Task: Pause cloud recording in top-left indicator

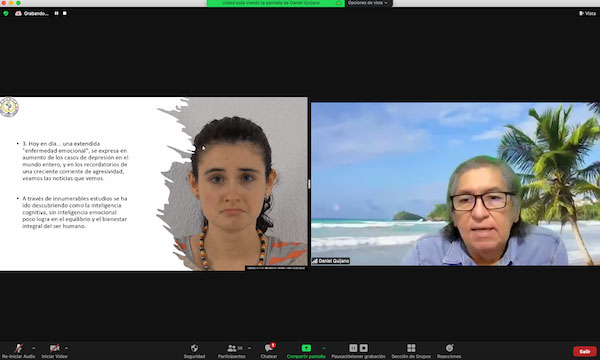Action: pyautogui.click(x=57, y=13)
